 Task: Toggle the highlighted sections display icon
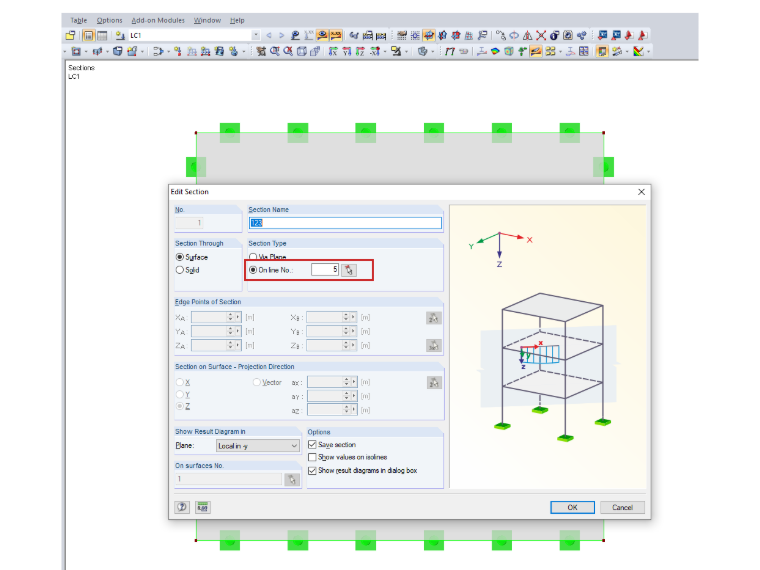[x=536, y=51]
